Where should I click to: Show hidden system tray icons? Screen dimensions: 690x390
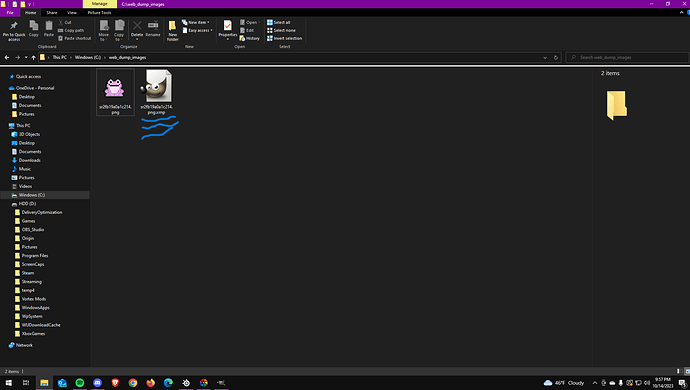point(595,383)
